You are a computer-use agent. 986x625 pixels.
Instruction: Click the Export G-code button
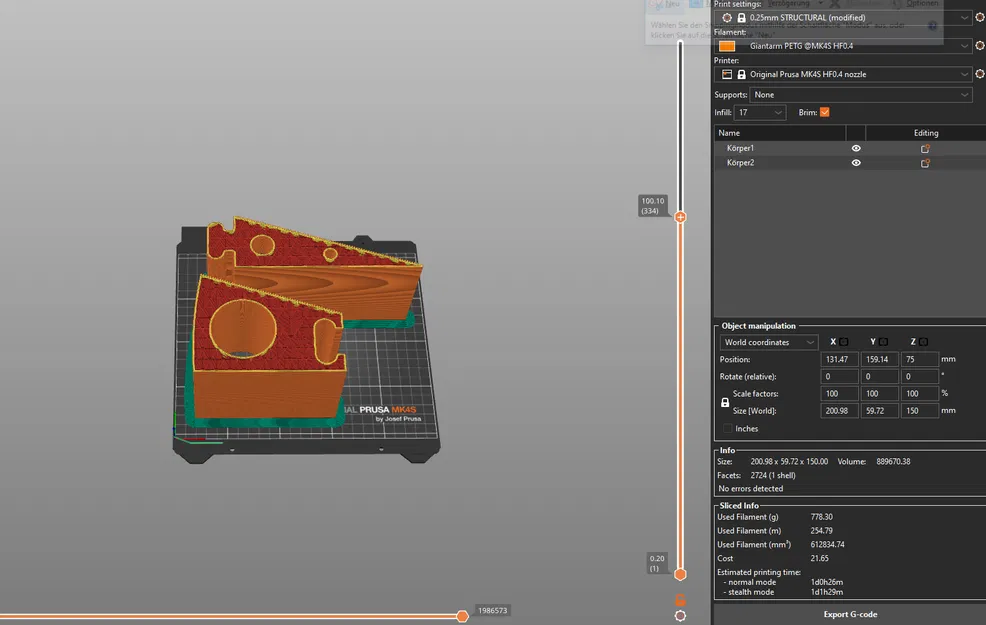pyautogui.click(x=850, y=614)
